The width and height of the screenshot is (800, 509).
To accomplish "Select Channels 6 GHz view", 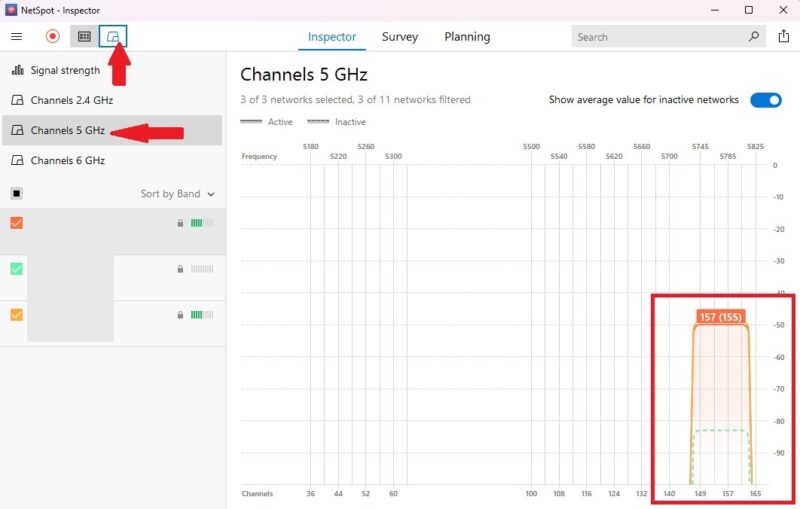I will click(x=67, y=160).
